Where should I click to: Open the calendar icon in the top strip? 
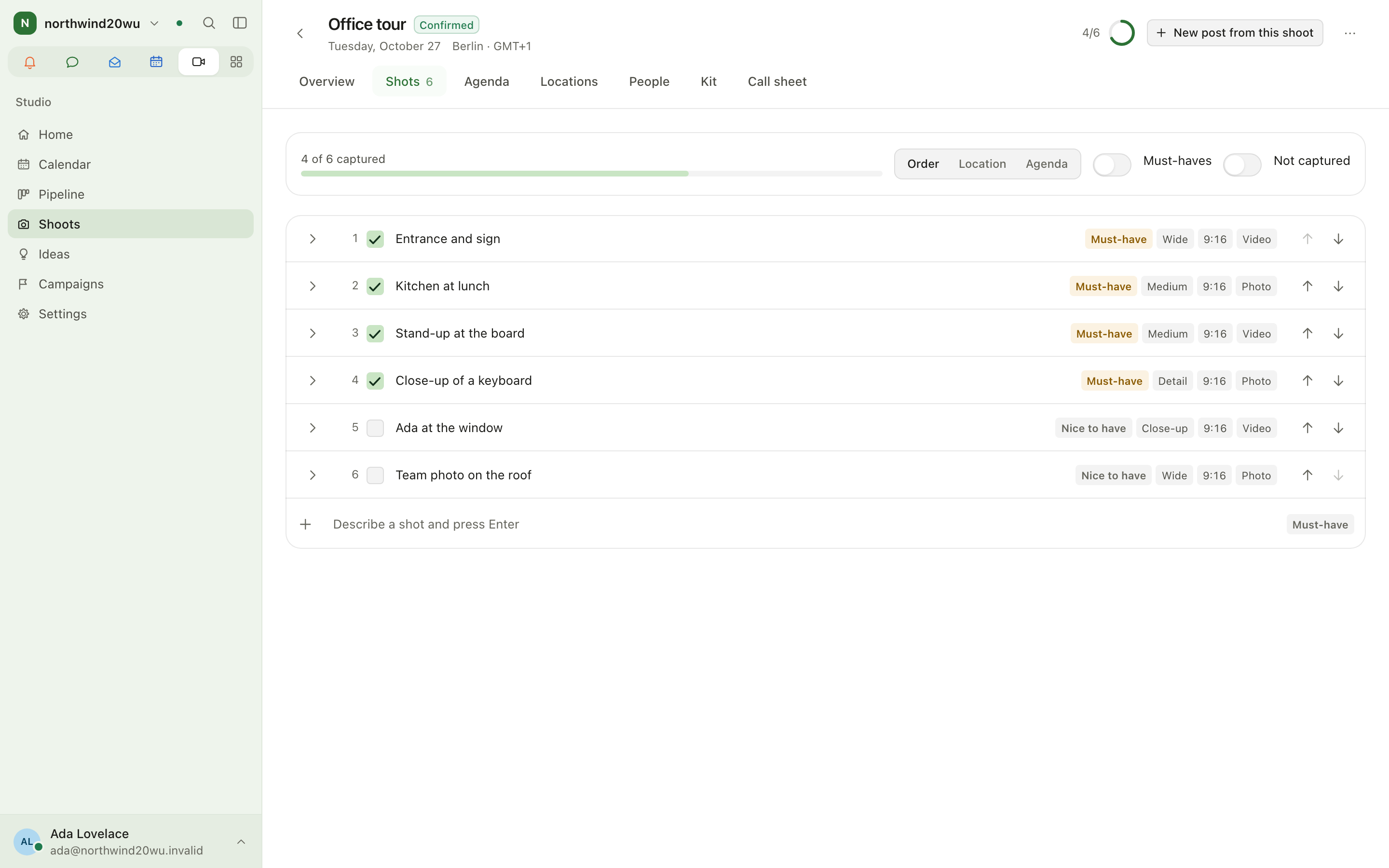(x=156, y=62)
